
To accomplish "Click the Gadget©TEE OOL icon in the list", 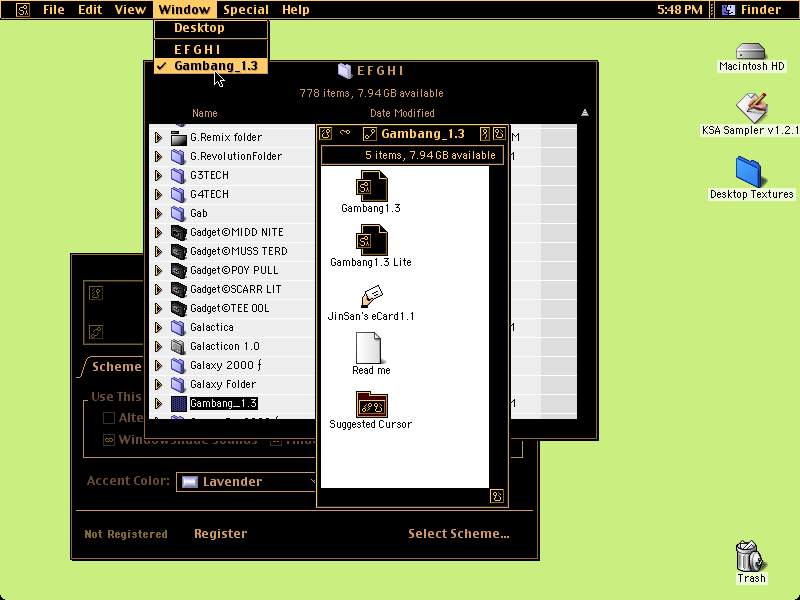I will point(178,308).
